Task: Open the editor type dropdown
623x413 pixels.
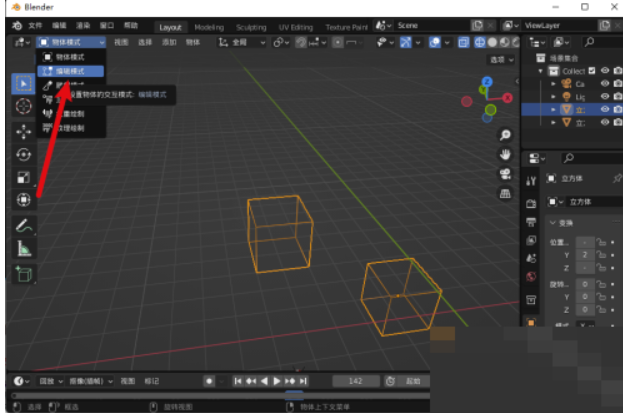Action: coord(22,42)
